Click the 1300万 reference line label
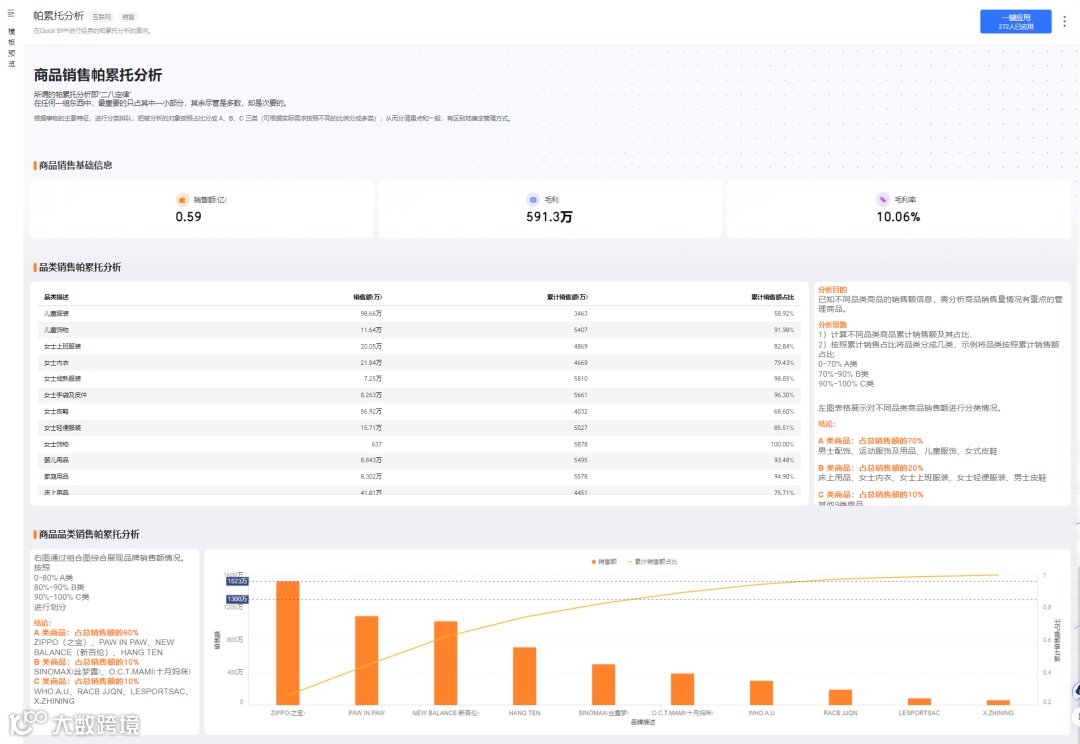This screenshot has width=1080, height=744. [x=237, y=599]
